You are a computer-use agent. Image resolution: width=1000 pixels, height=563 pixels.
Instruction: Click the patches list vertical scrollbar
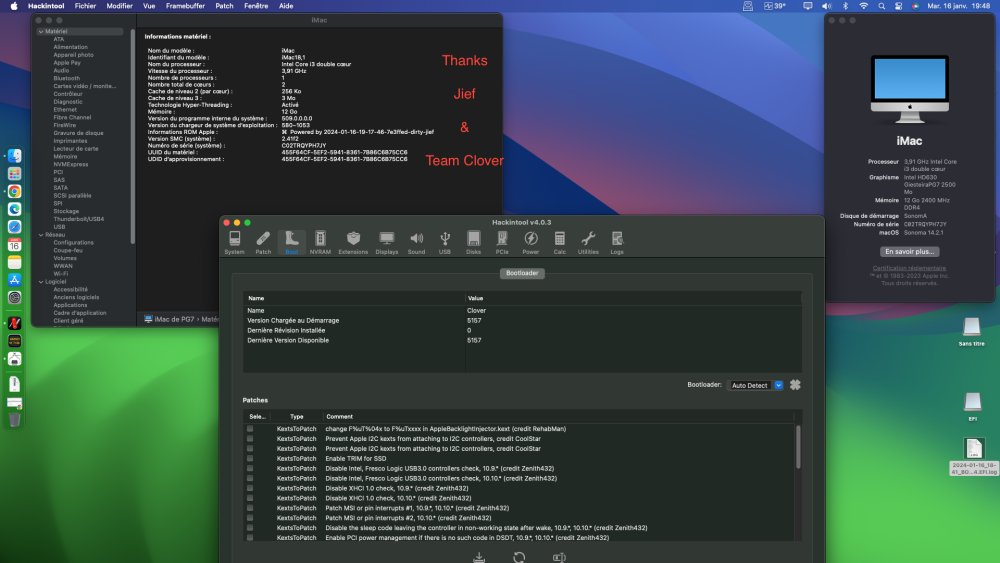(x=798, y=446)
